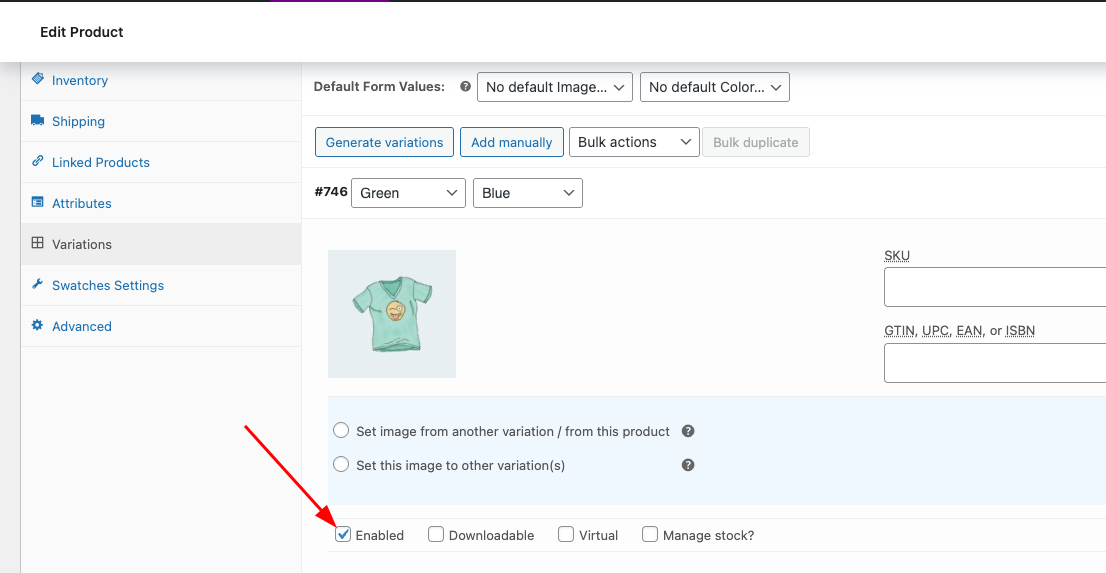Enable the Manage stock? checkbox
The height and width of the screenshot is (573, 1106).
tap(650, 535)
